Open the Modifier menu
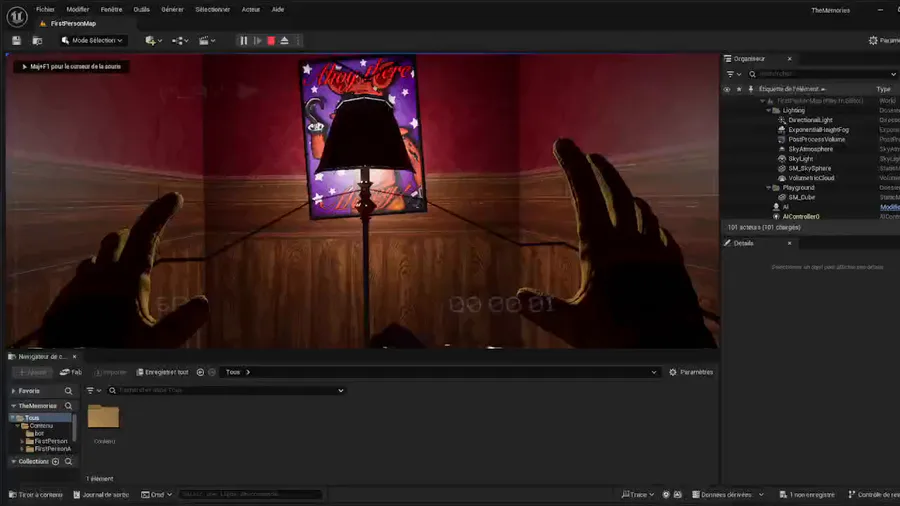 (x=77, y=10)
